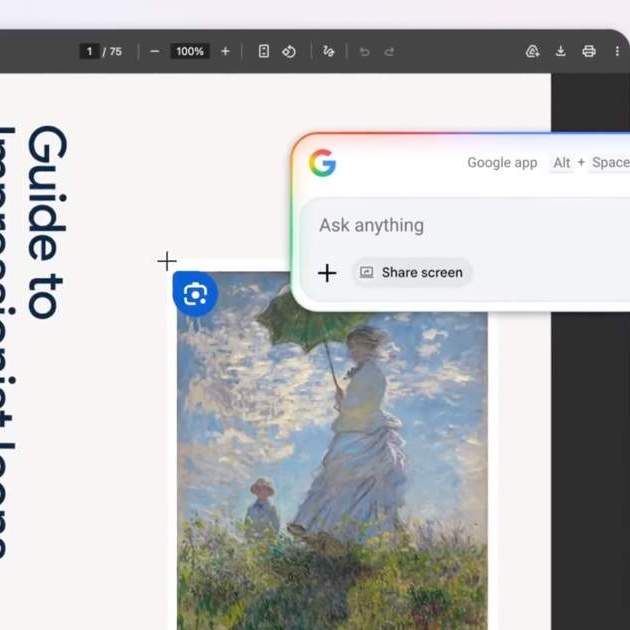Save the PDF to Google Drive
This screenshot has height=630, width=630.
532,51
